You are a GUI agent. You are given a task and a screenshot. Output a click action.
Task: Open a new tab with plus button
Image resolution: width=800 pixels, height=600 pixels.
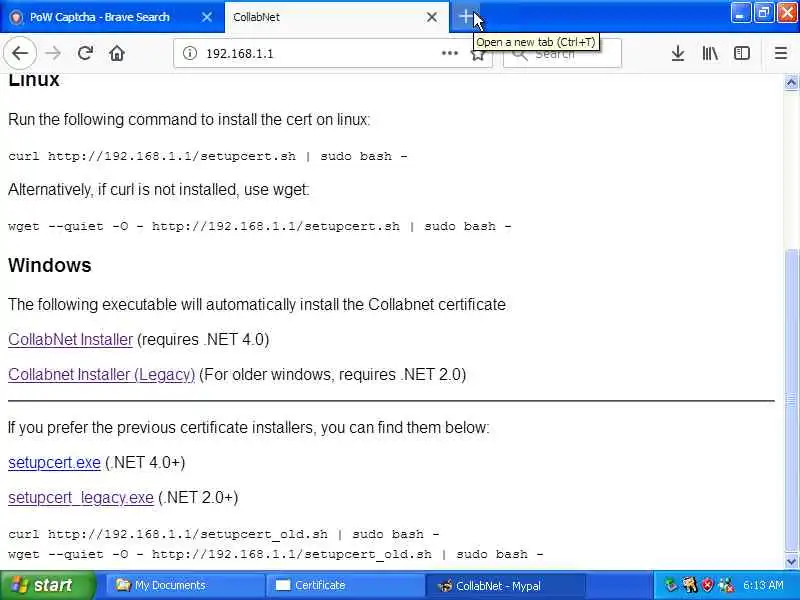[x=465, y=17]
